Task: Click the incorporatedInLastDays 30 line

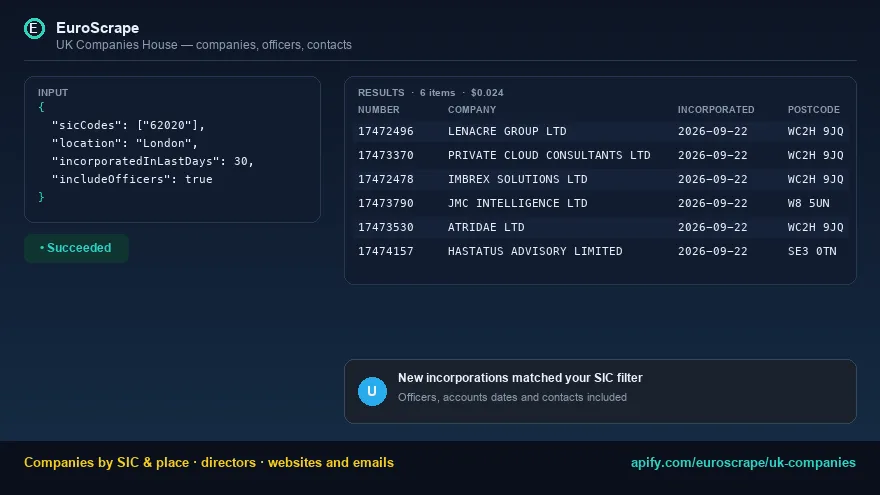Action: click(153, 161)
